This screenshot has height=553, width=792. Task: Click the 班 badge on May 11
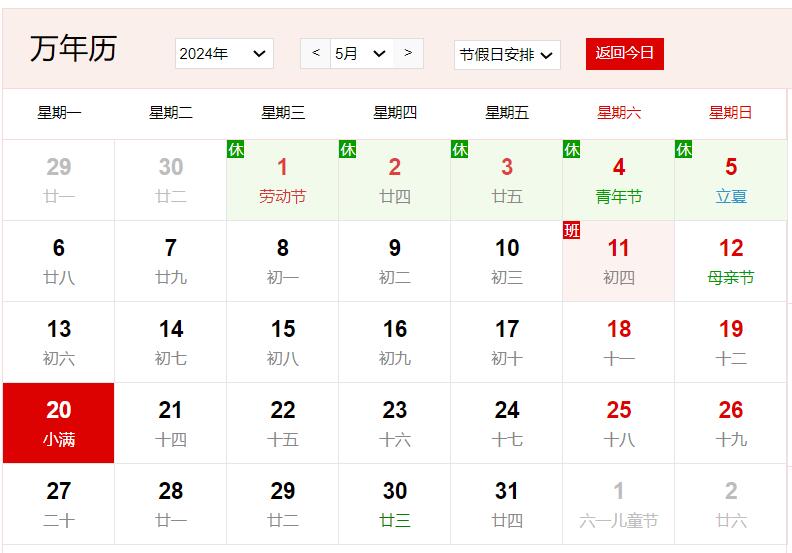[x=572, y=231]
